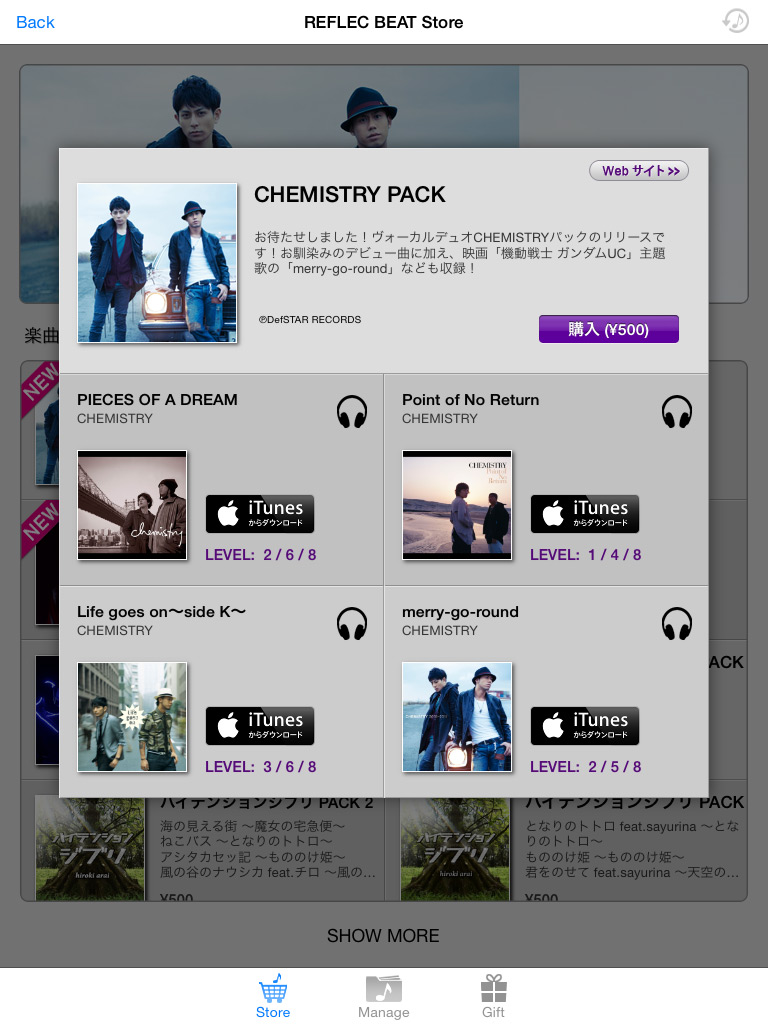
Task: Tap the PIECES OF A DREAM album cover
Action: coord(132,505)
